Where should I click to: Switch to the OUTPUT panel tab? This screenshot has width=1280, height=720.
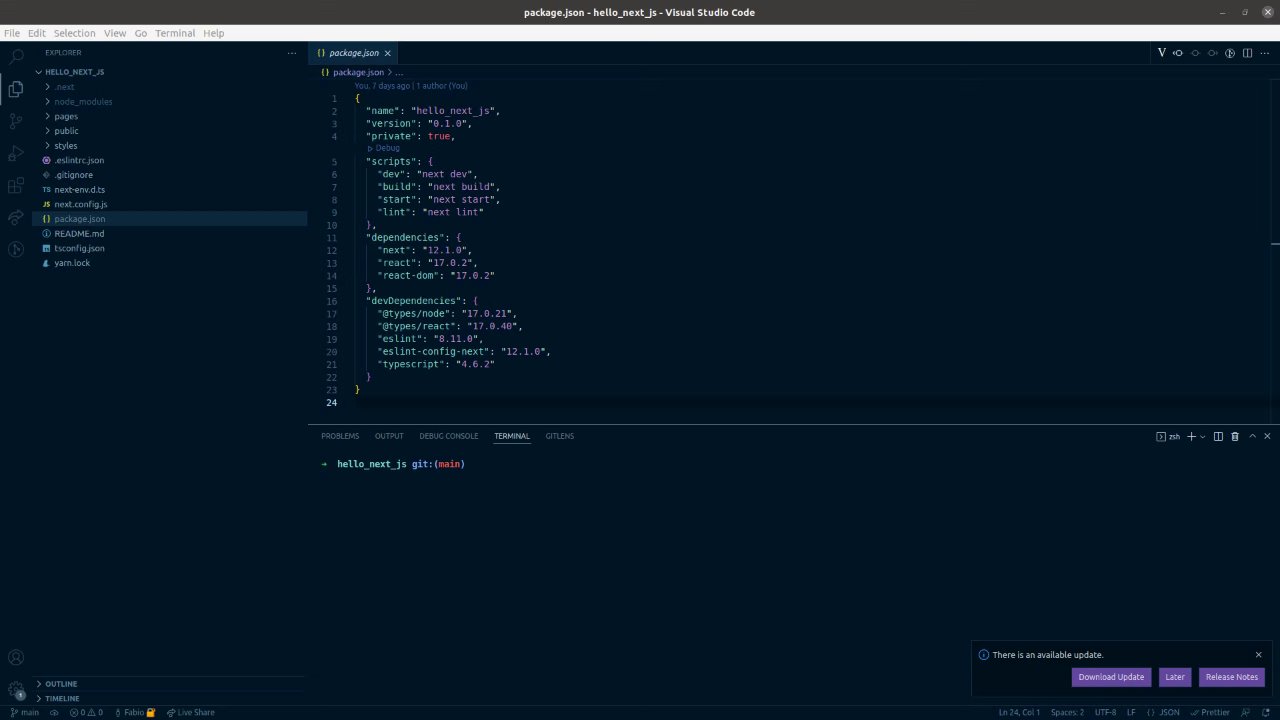click(x=389, y=436)
